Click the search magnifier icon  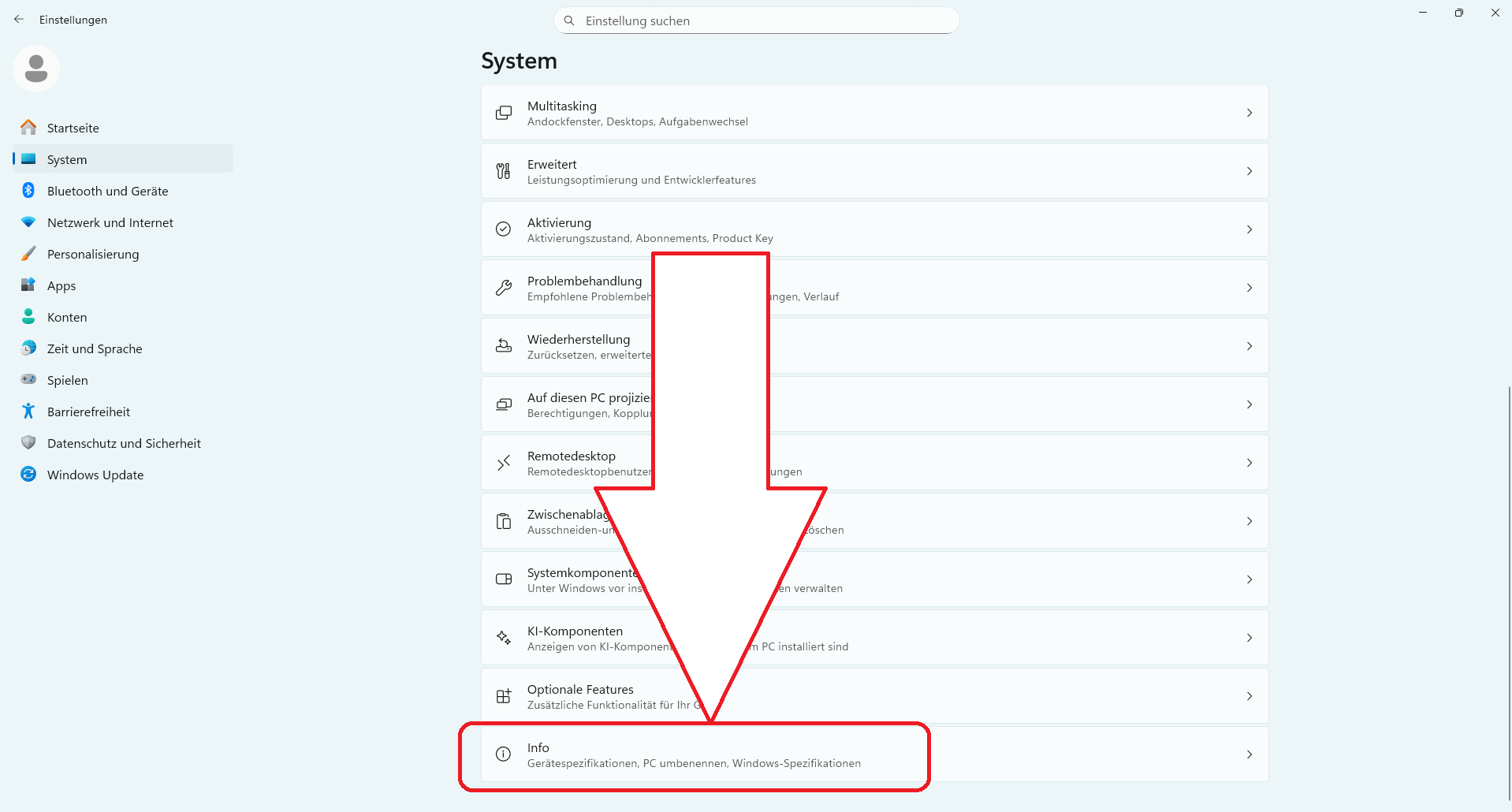pos(569,20)
